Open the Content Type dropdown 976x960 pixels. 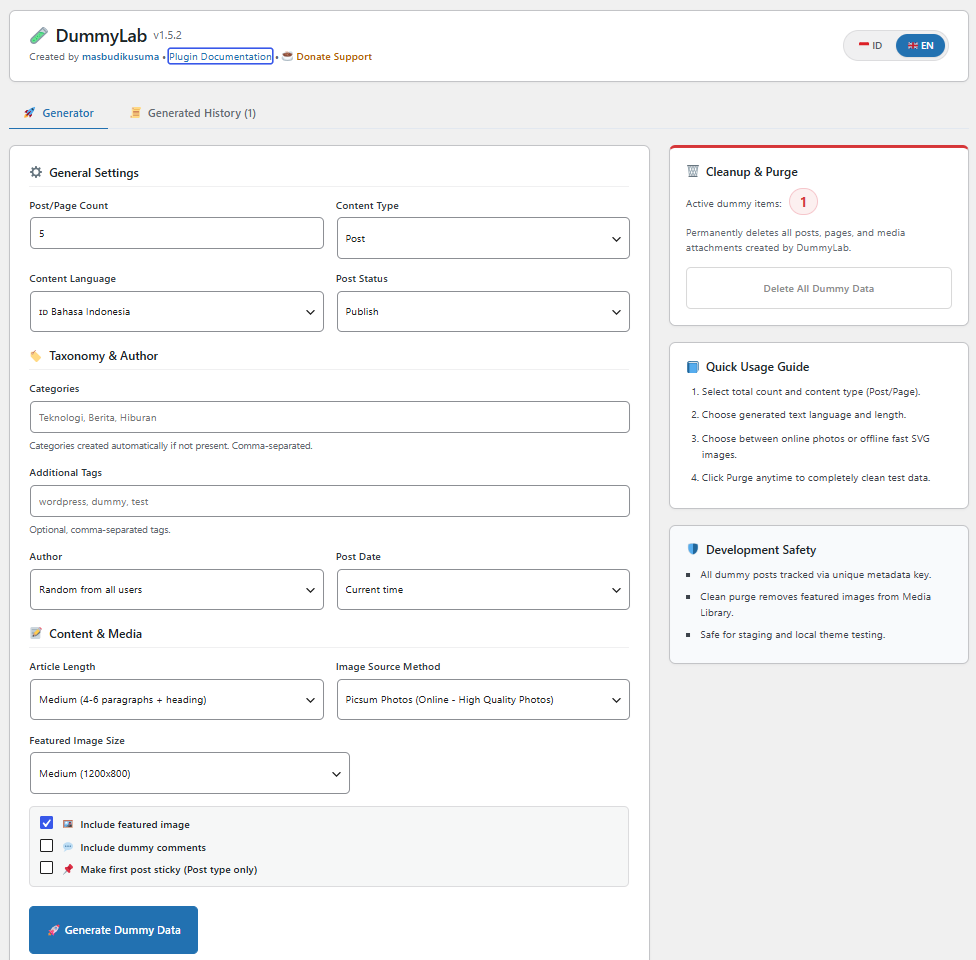click(483, 238)
